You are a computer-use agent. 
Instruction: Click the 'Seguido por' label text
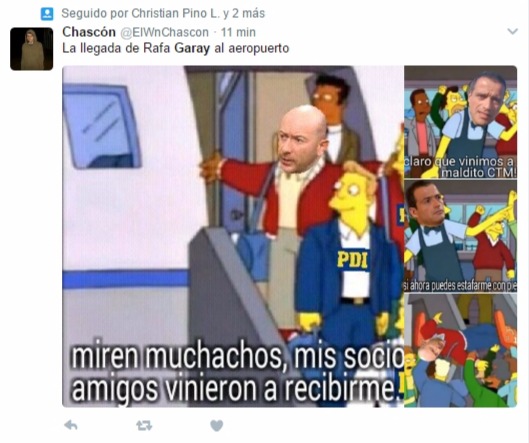[95, 13]
